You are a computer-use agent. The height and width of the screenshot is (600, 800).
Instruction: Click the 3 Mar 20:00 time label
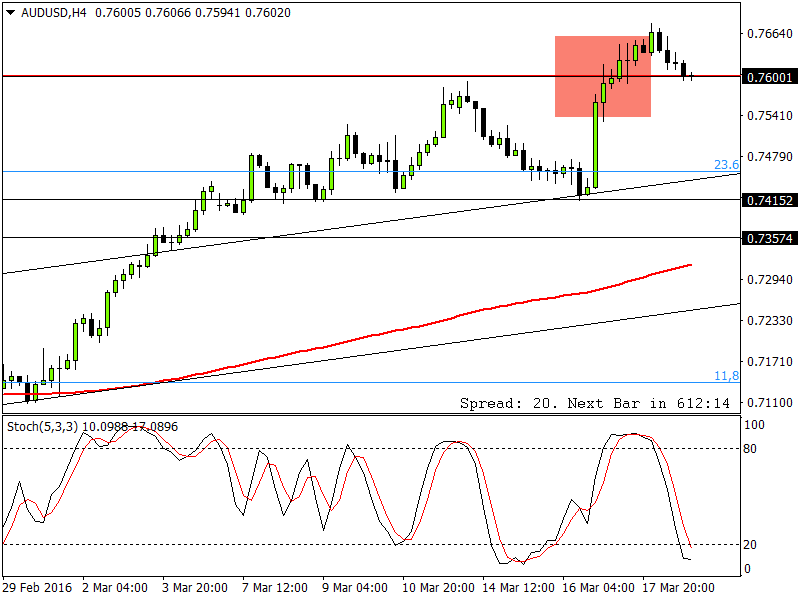[x=195, y=588]
